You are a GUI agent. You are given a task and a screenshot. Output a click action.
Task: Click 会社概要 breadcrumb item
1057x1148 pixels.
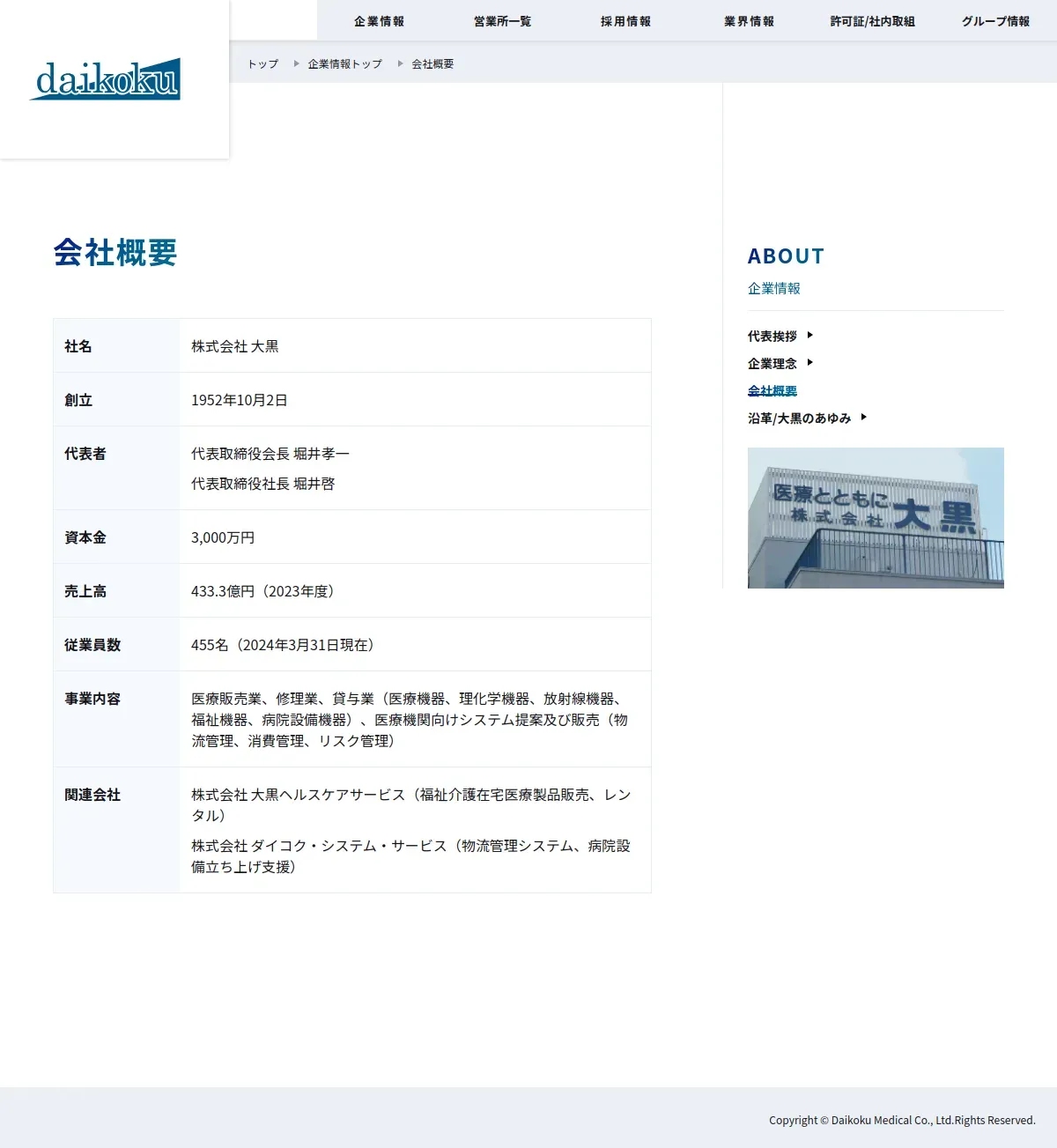pos(432,63)
